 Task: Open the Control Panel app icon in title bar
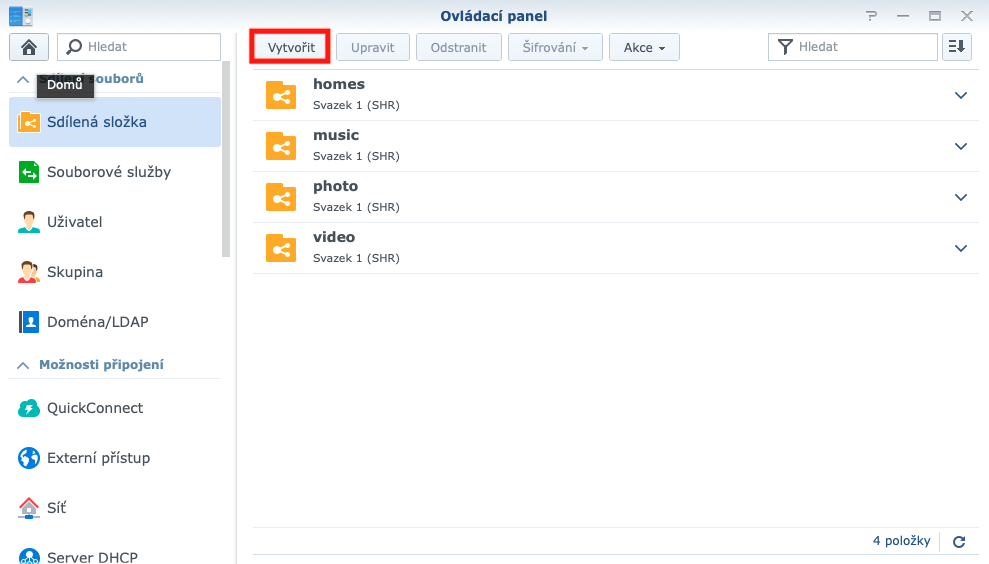click(21, 16)
